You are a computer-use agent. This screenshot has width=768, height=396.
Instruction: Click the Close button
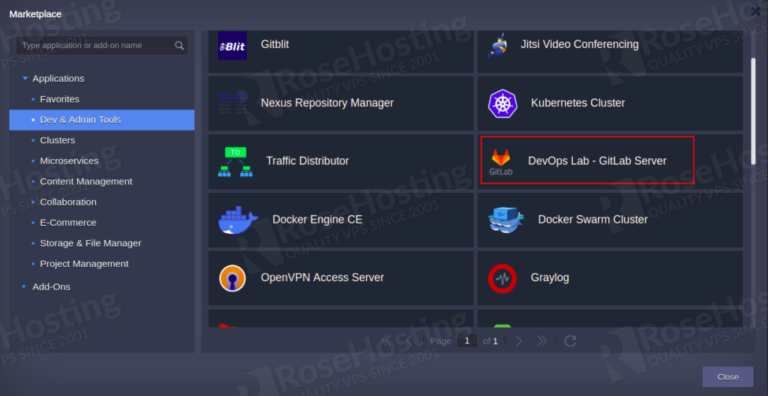click(728, 377)
